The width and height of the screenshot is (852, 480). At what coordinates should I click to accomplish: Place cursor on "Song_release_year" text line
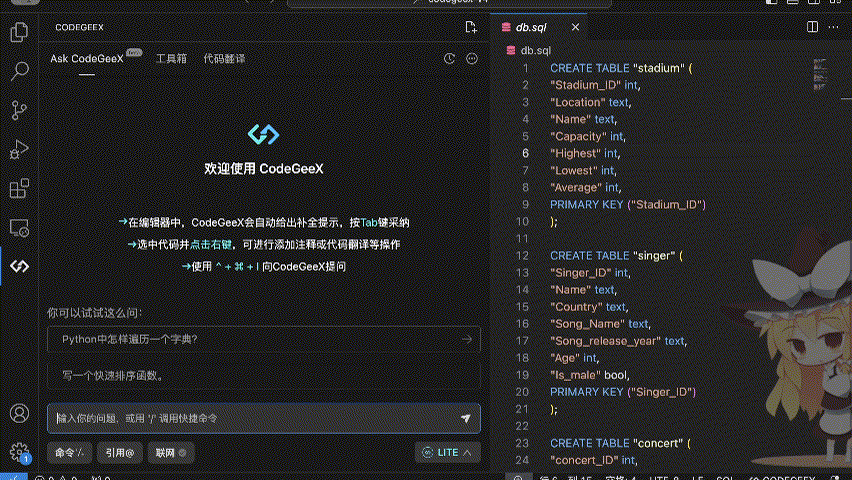point(618,341)
